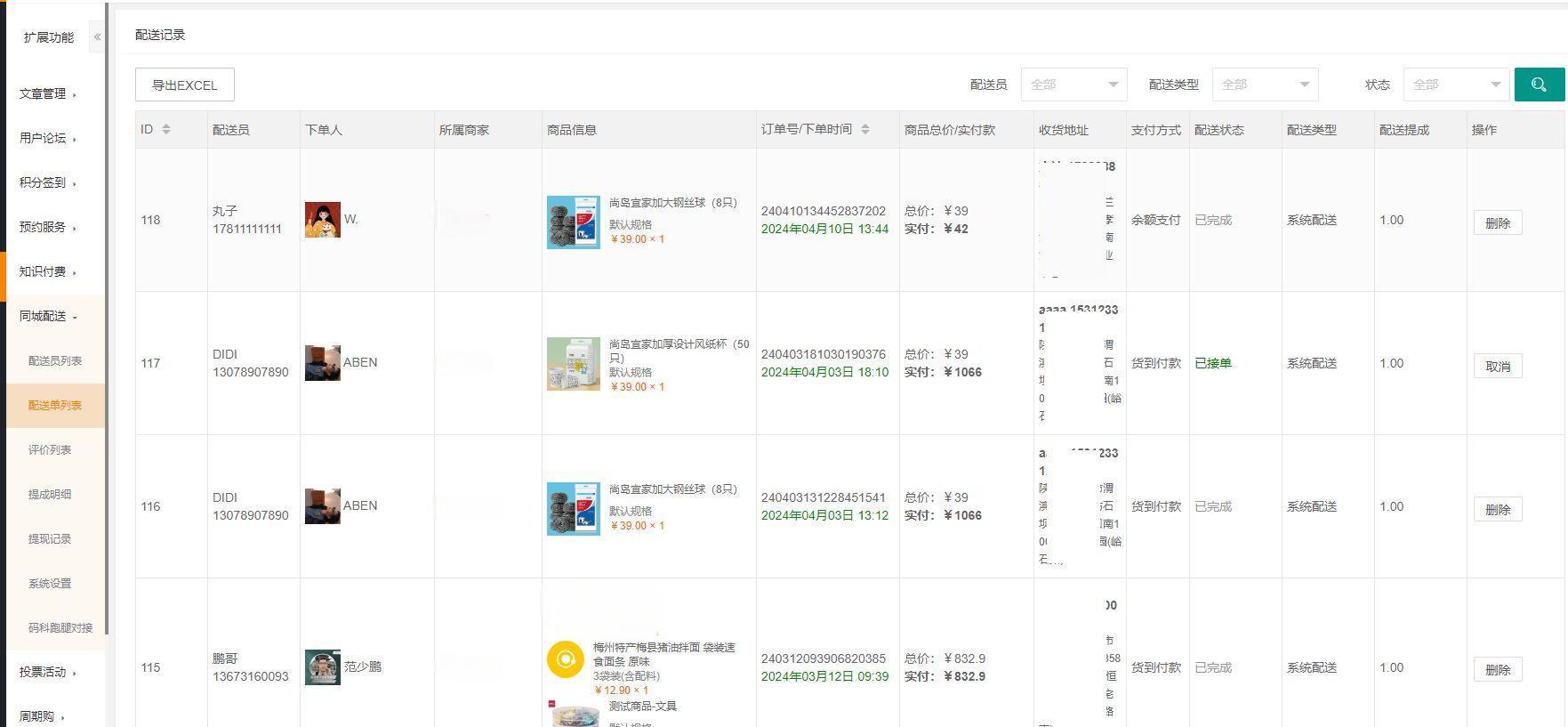Open the 状态 filter dropdown

coord(1456,85)
